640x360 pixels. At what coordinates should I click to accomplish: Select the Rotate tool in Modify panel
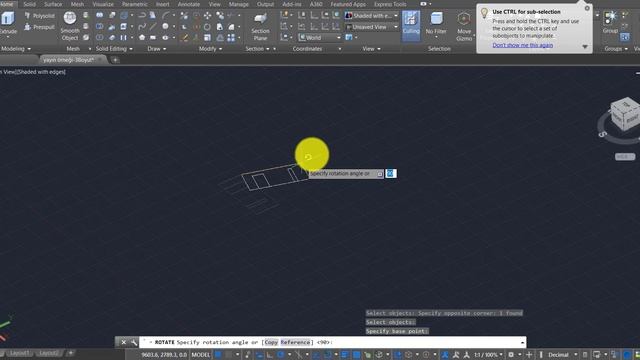[208, 27]
